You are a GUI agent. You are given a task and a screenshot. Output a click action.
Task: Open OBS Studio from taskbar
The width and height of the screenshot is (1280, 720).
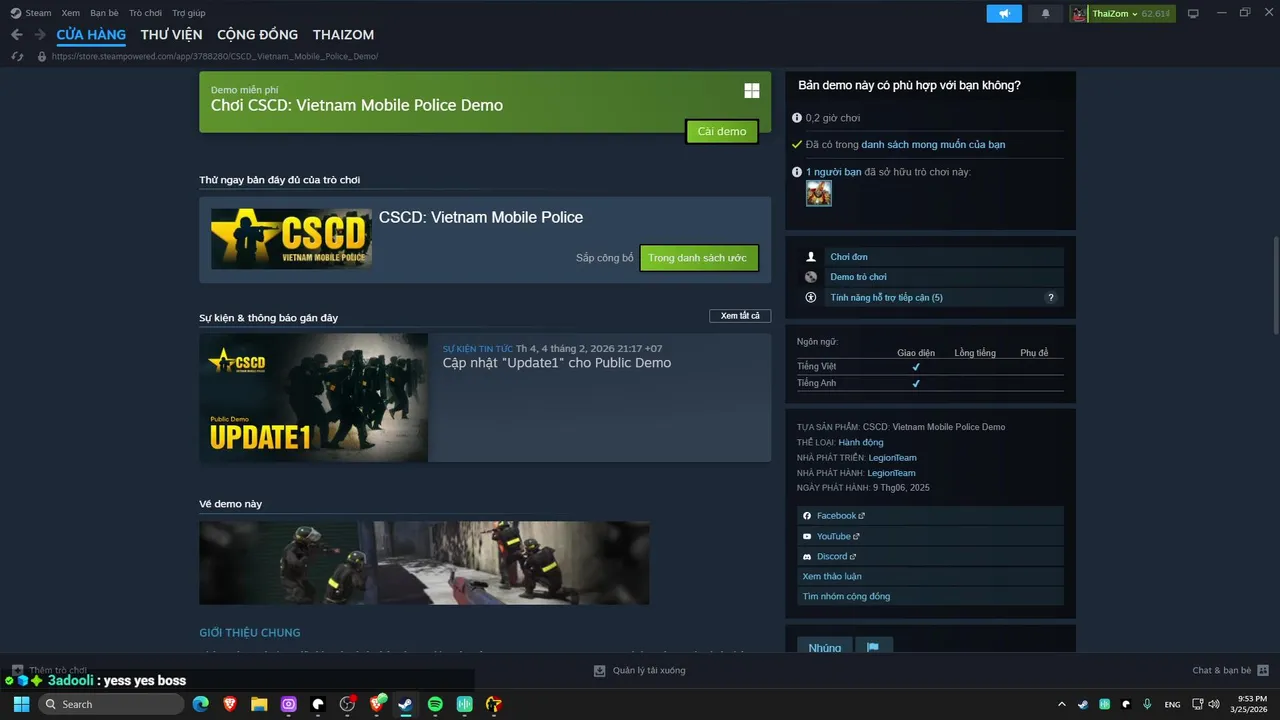click(x=347, y=704)
